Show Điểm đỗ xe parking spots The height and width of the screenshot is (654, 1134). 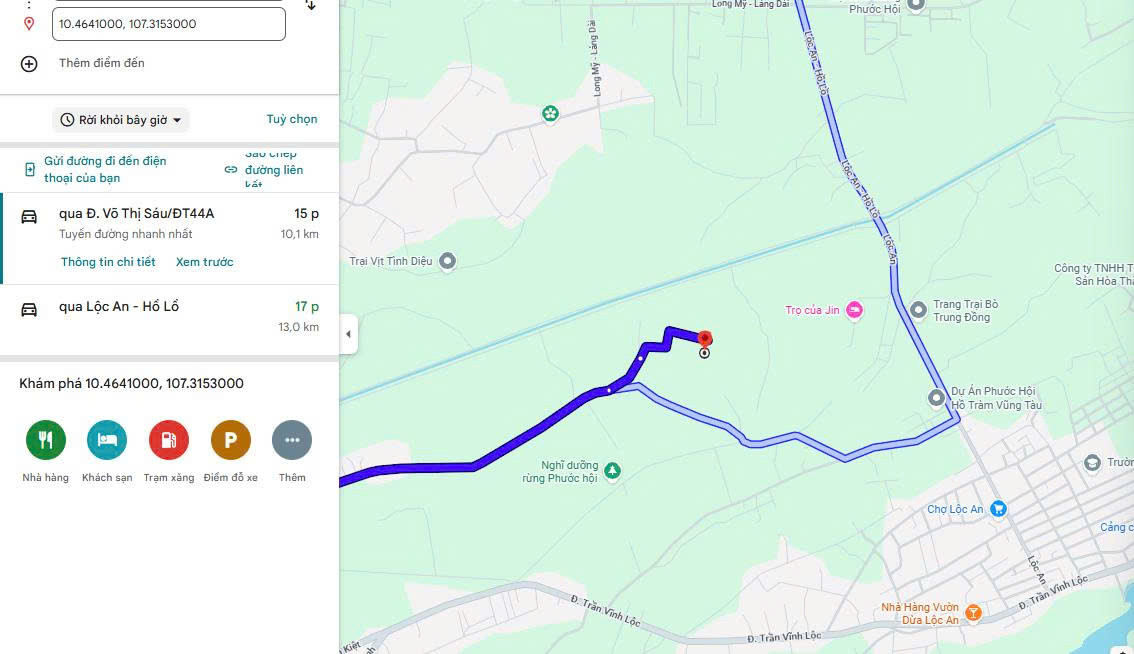pyautogui.click(x=231, y=440)
